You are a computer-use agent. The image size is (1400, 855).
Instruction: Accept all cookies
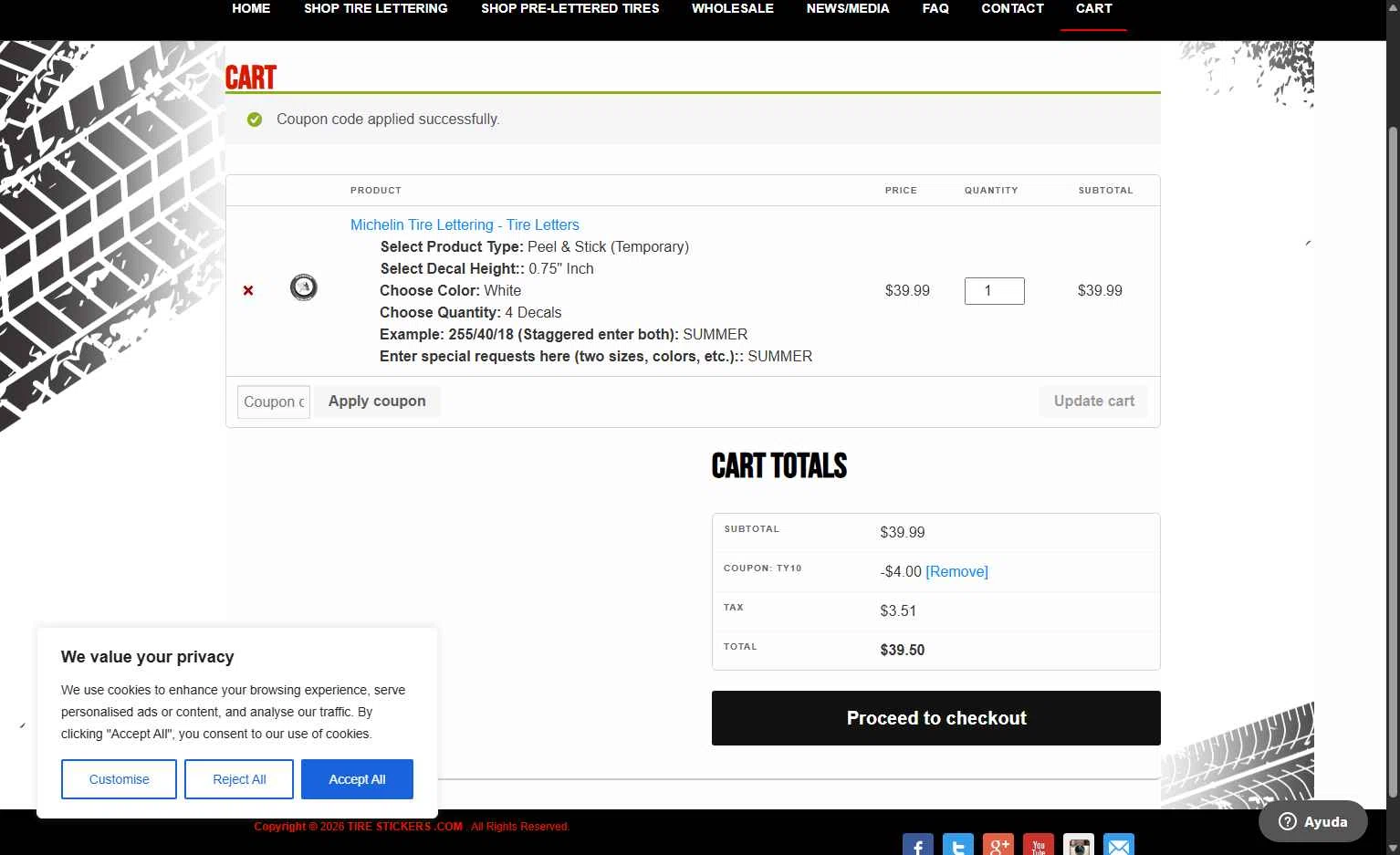357,779
